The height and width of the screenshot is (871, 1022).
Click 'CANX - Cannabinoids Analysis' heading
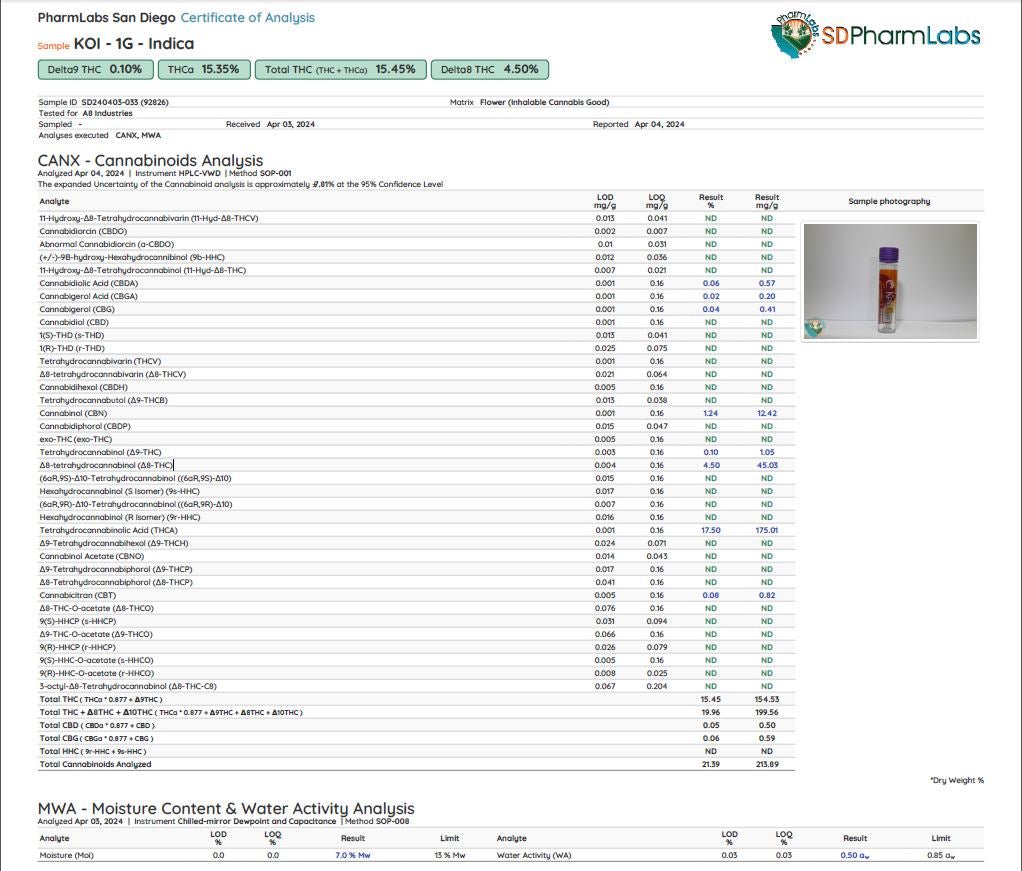151,160
